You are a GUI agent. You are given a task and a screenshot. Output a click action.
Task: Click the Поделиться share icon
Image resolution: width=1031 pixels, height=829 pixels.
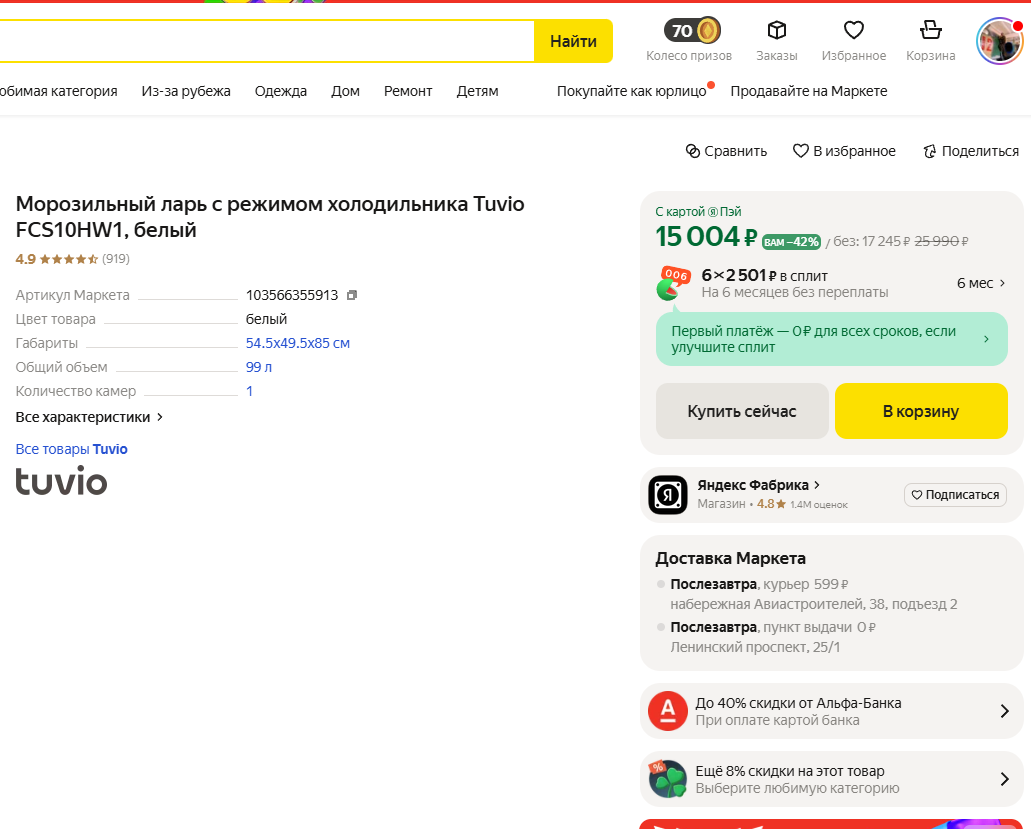(929, 151)
